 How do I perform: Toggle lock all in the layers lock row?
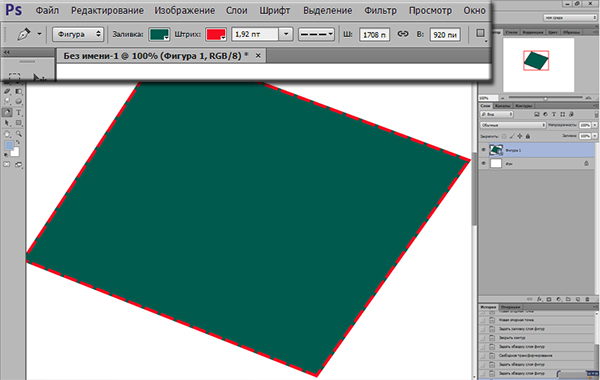click(x=528, y=136)
